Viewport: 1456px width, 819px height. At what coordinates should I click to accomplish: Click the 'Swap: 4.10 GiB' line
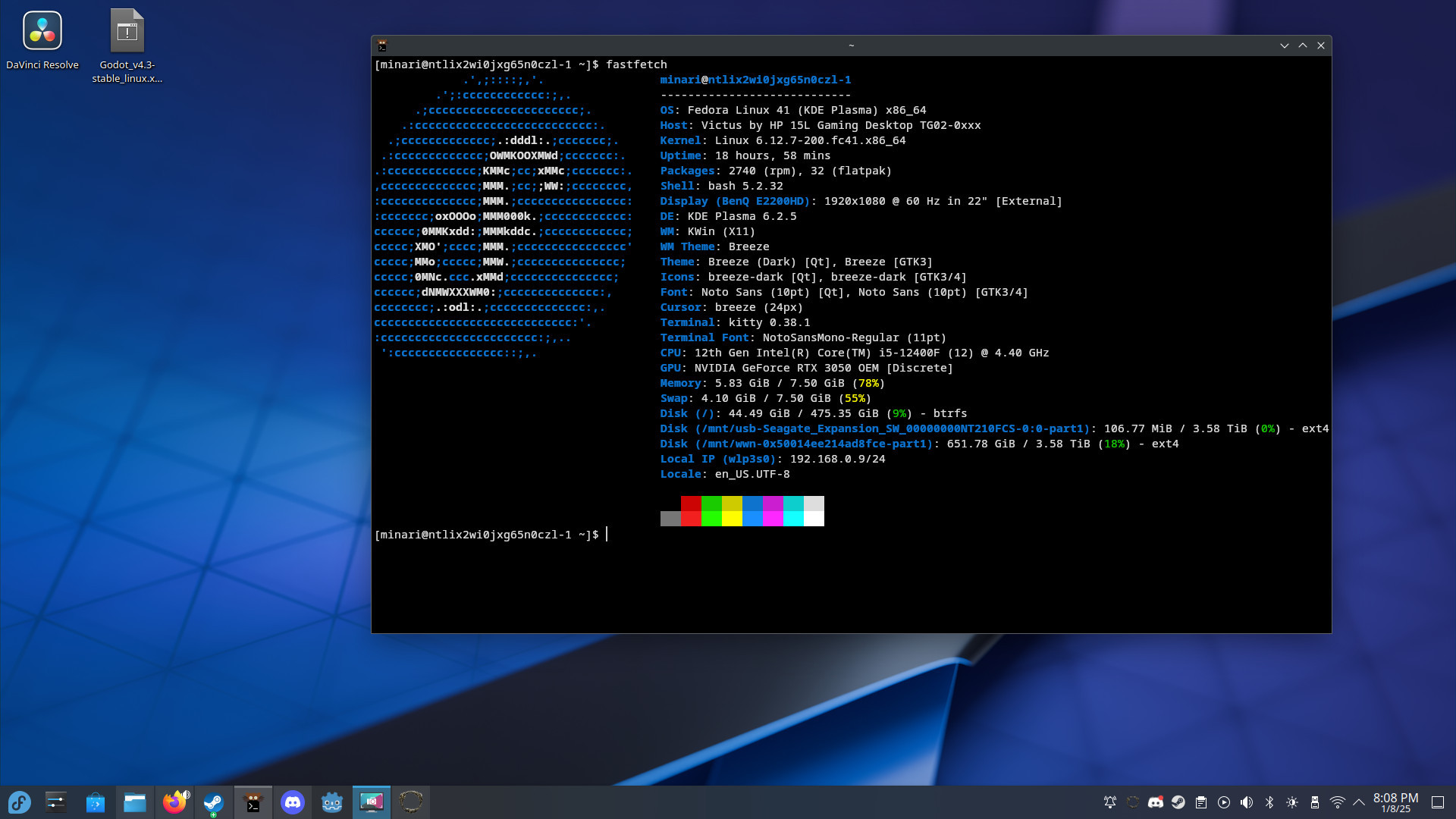coord(766,398)
